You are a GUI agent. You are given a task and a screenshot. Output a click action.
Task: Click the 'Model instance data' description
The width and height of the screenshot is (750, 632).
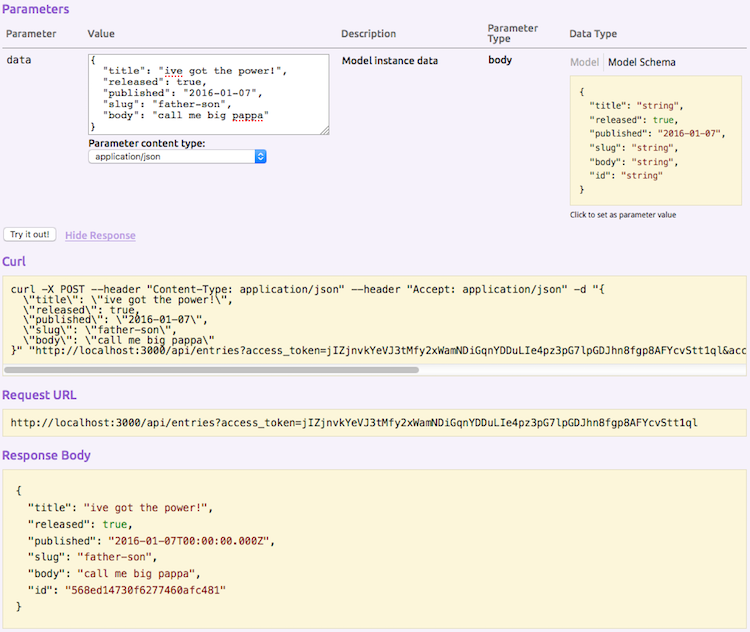(390, 61)
